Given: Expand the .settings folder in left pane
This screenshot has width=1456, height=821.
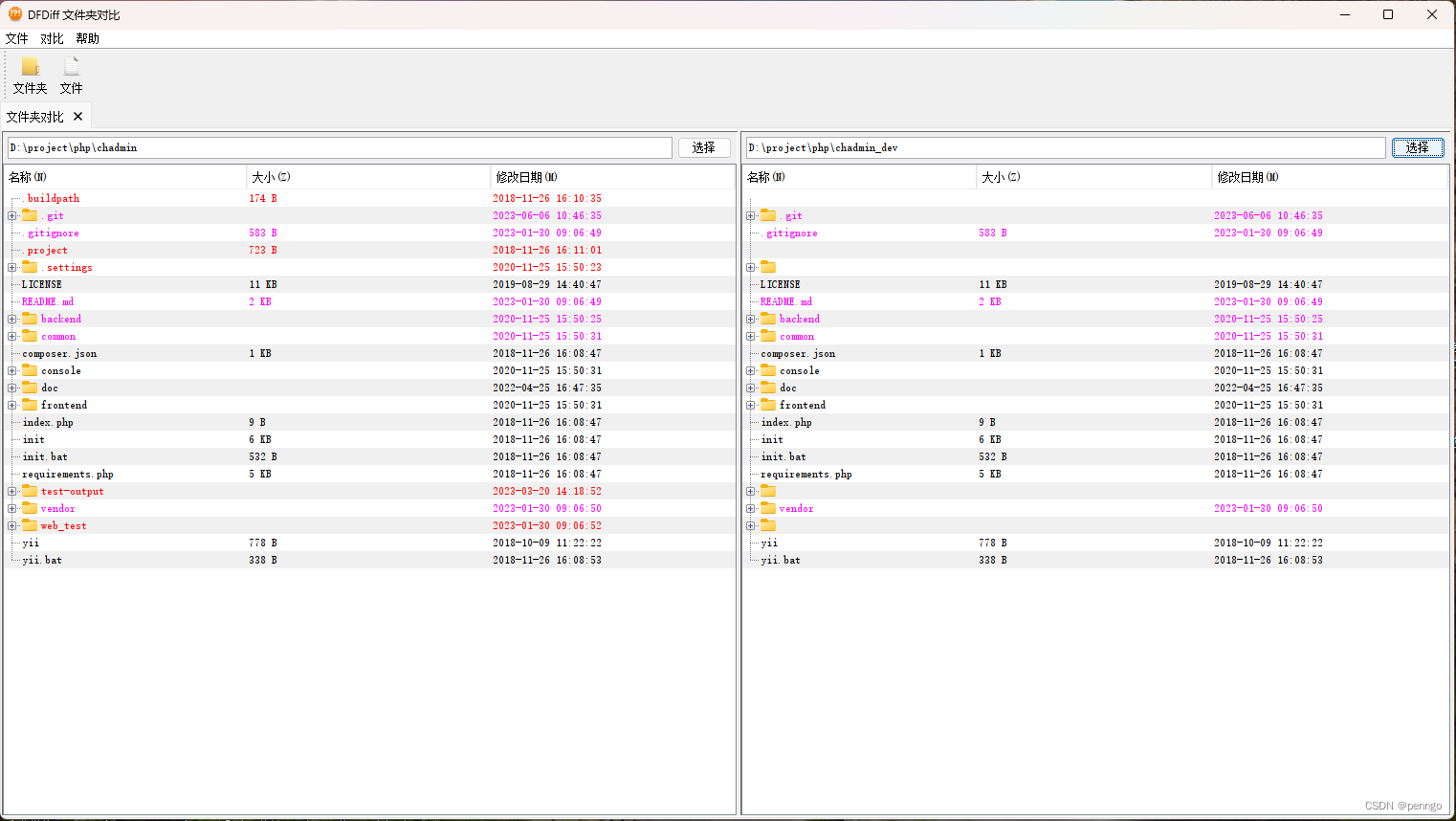Looking at the screenshot, I should tap(12, 267).
